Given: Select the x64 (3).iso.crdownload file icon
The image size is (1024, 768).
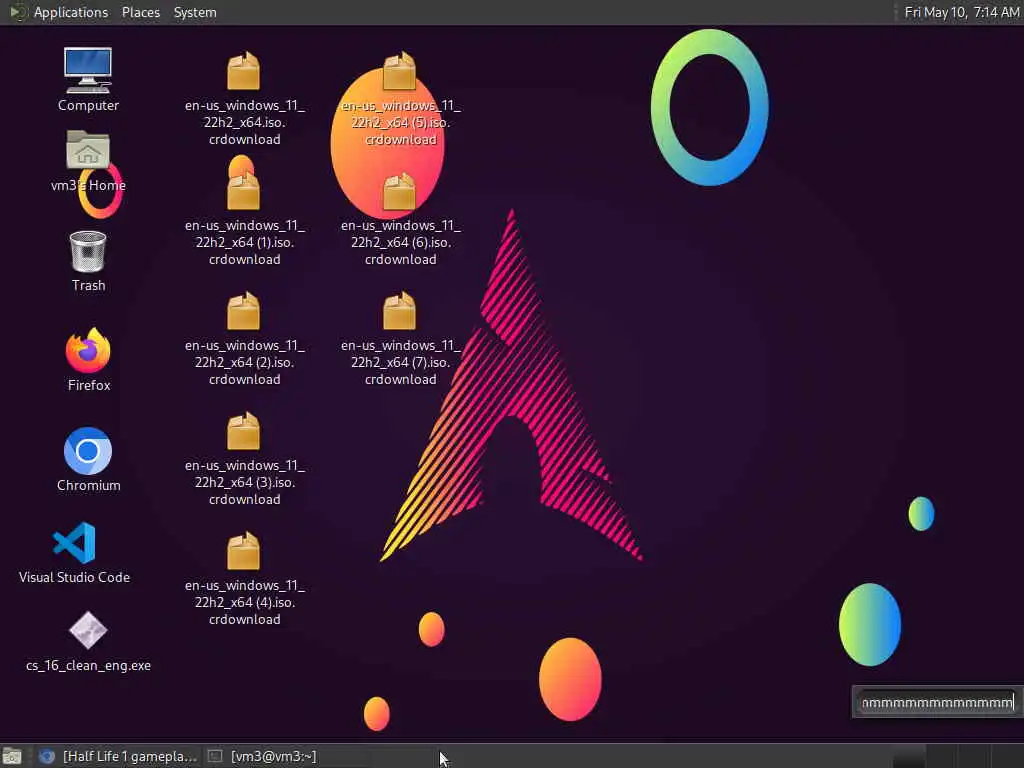Looking at the screenshot, I should click(x=244, y=431).
